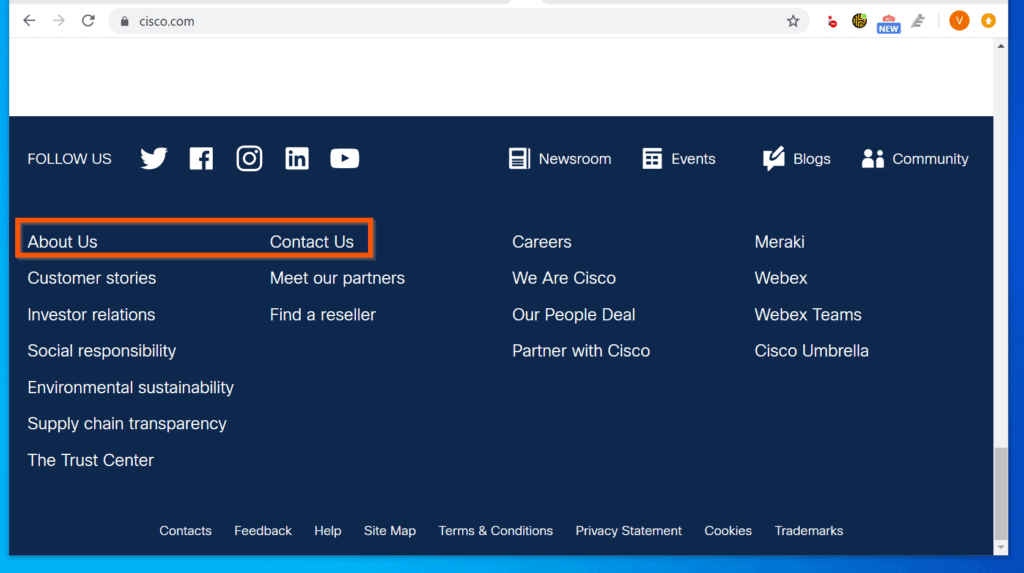Open Environmental sustainability link
Image resolution: width=1024 pixels, height=573 pixels.
[130, 387]
